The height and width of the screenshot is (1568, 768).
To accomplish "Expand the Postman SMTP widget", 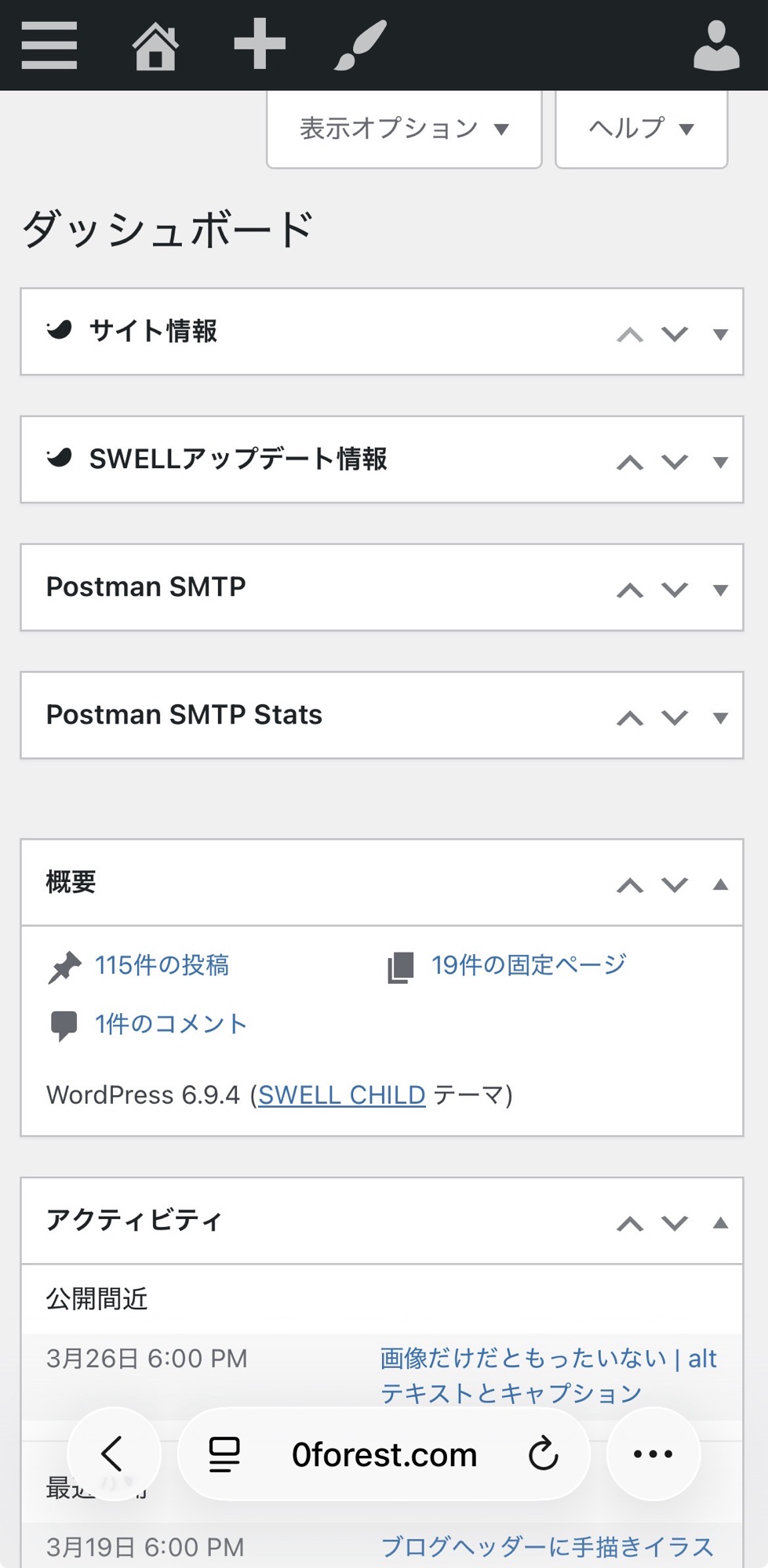I will pyautogui.click(x=719, y=588).
